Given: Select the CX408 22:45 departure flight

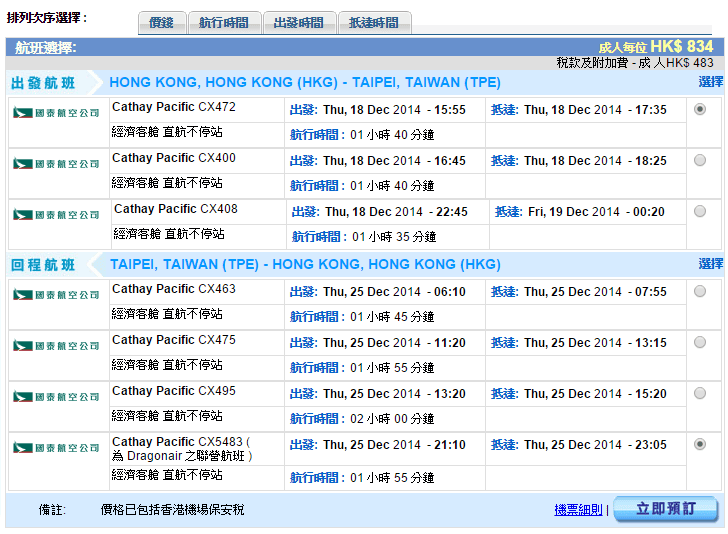Looking at the screenshot, I should (x=699, y=211).
